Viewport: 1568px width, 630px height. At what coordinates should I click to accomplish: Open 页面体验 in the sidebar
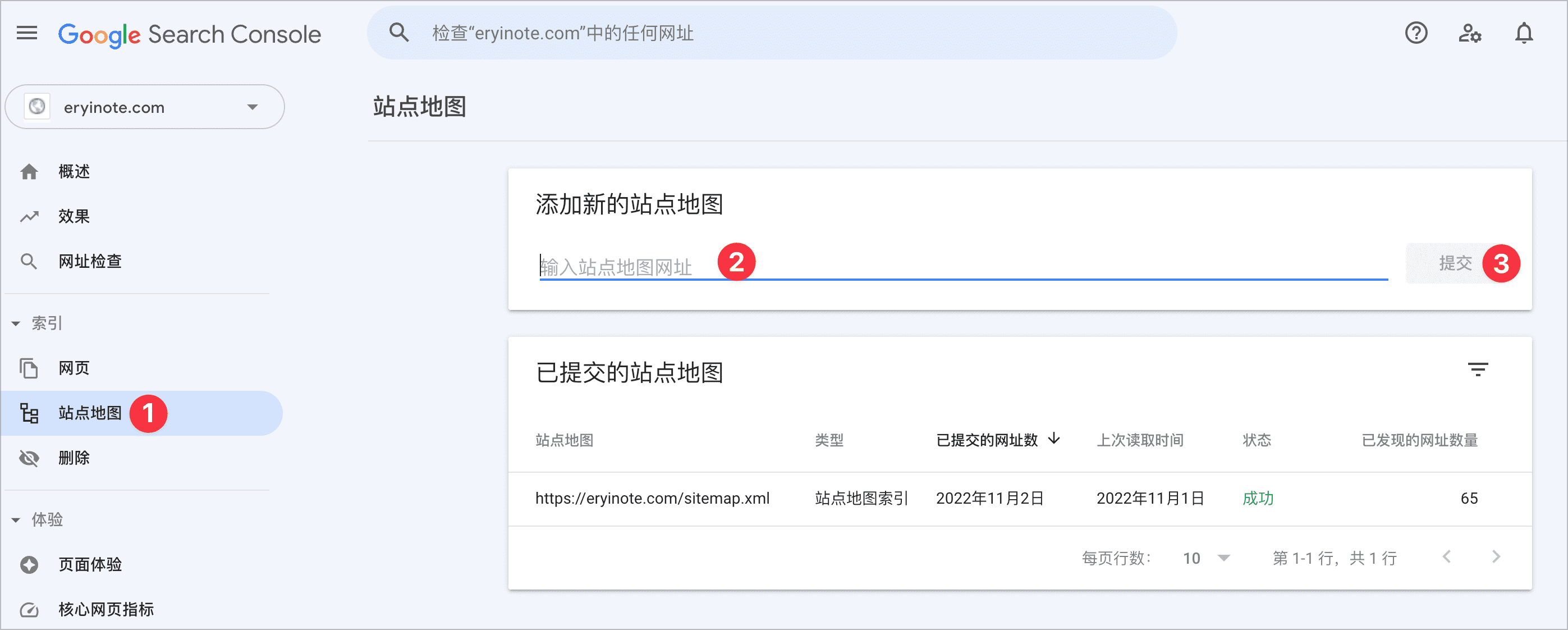[90, 565]
